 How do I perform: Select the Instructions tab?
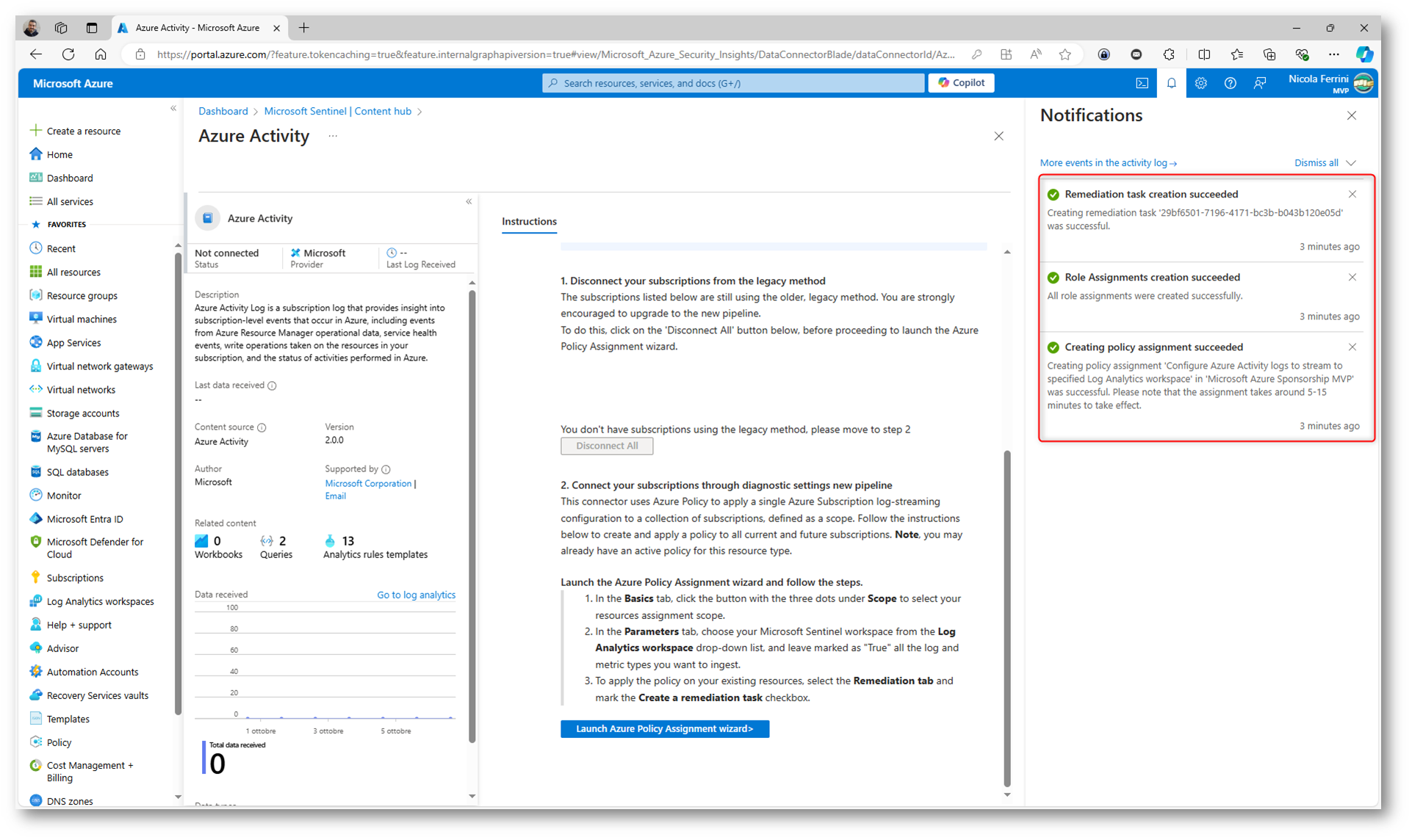tap(529, 222)
